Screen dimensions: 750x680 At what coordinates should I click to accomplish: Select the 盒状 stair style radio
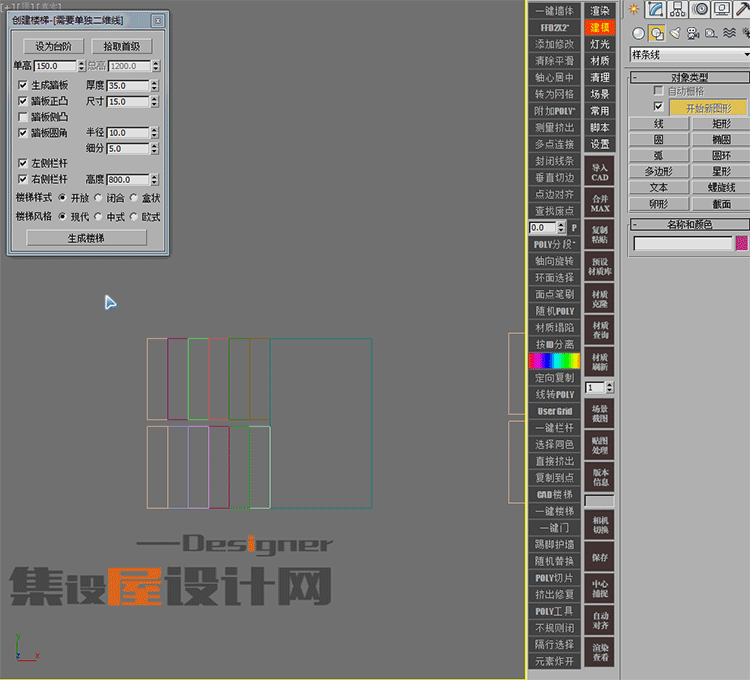tap(133, 197)
